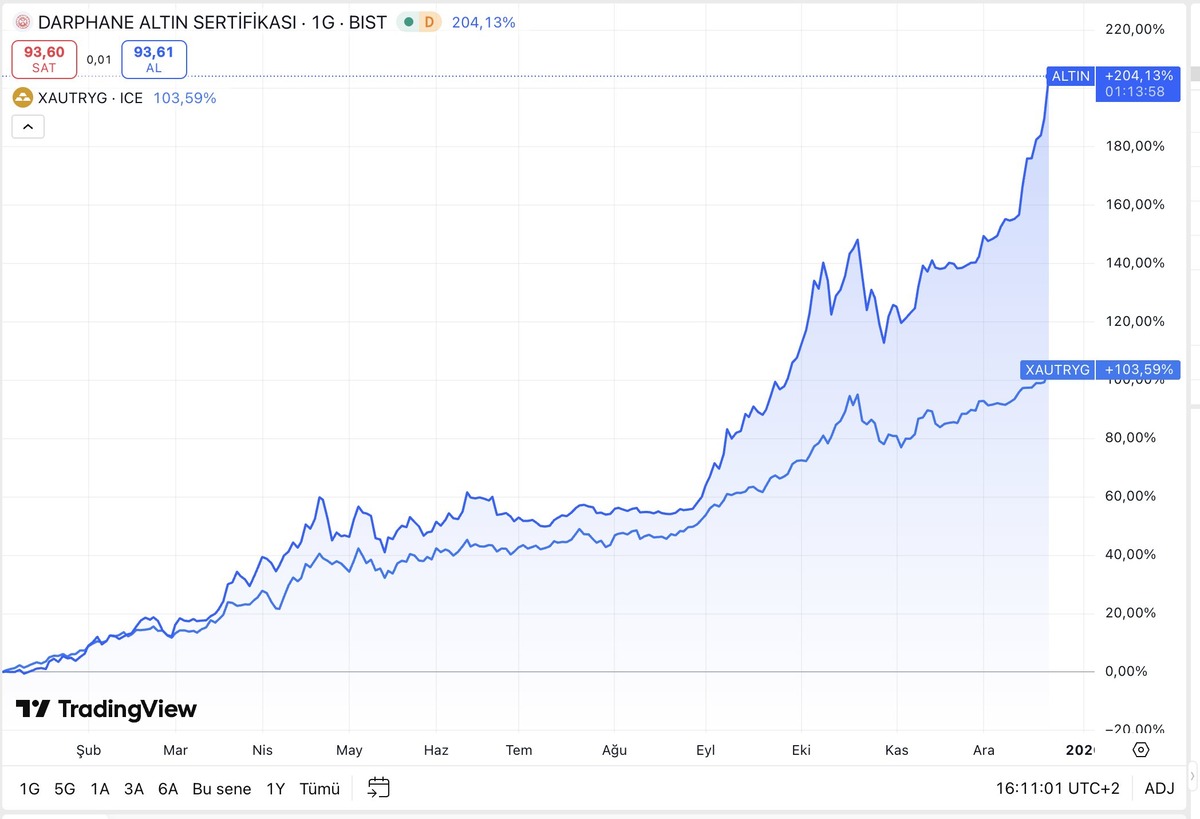The height and width of the screenshot is (819, 1200).
Task: Open the go-to-date calendar icon
Action: coord(378,788)
